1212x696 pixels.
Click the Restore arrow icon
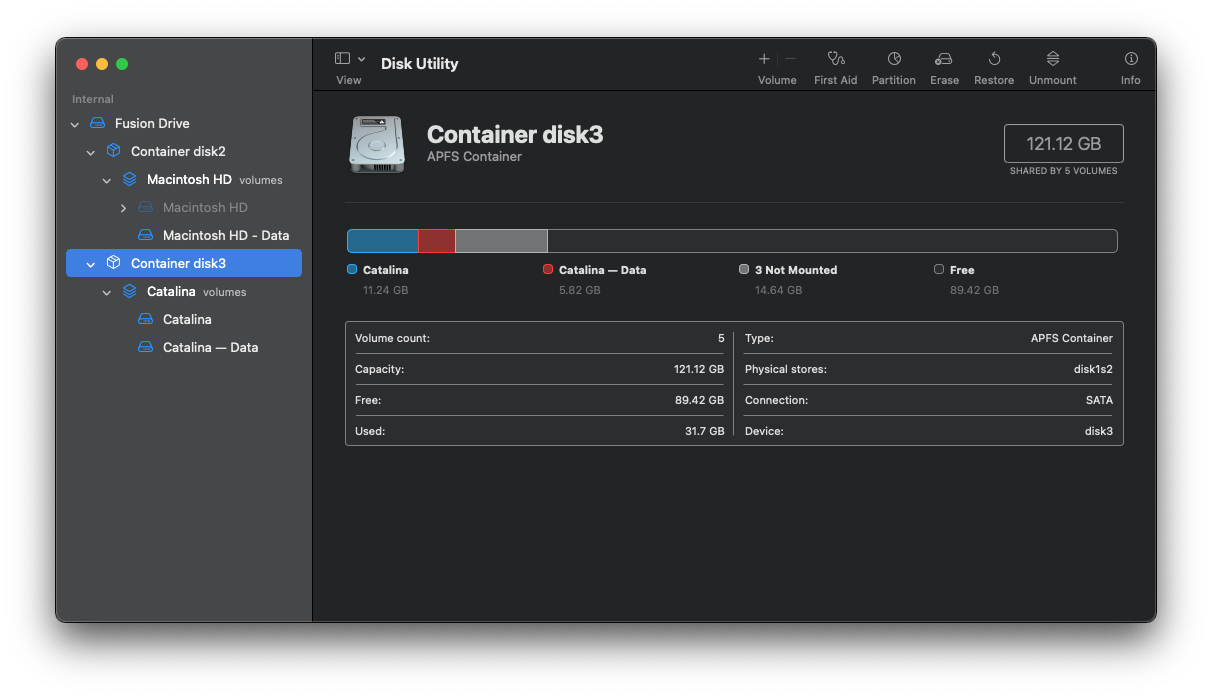[x=994, y=59]
